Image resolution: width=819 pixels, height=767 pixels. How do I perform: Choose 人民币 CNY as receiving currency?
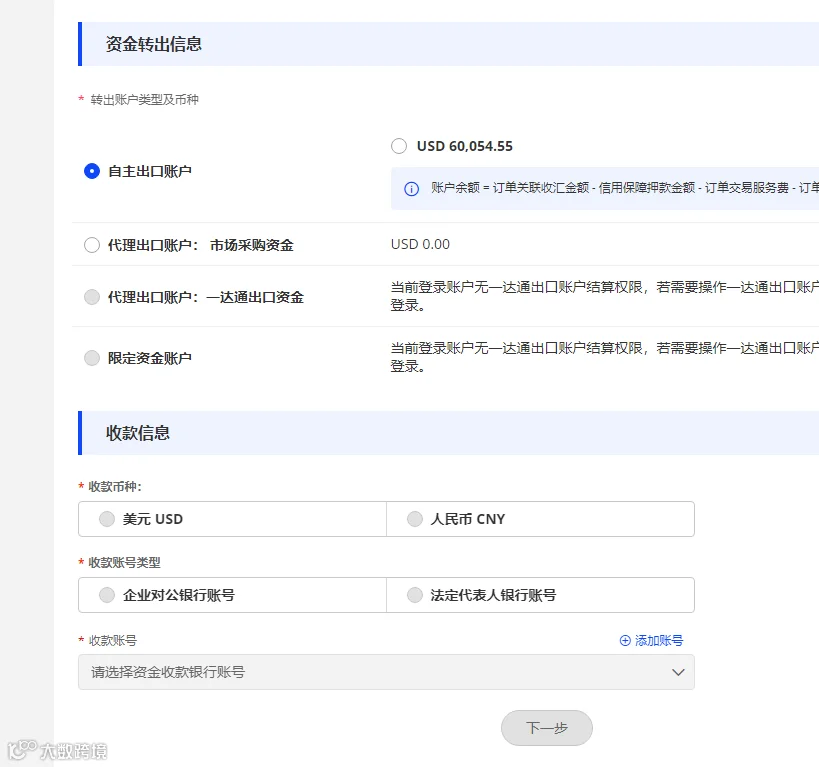click(x=541, y=519)
